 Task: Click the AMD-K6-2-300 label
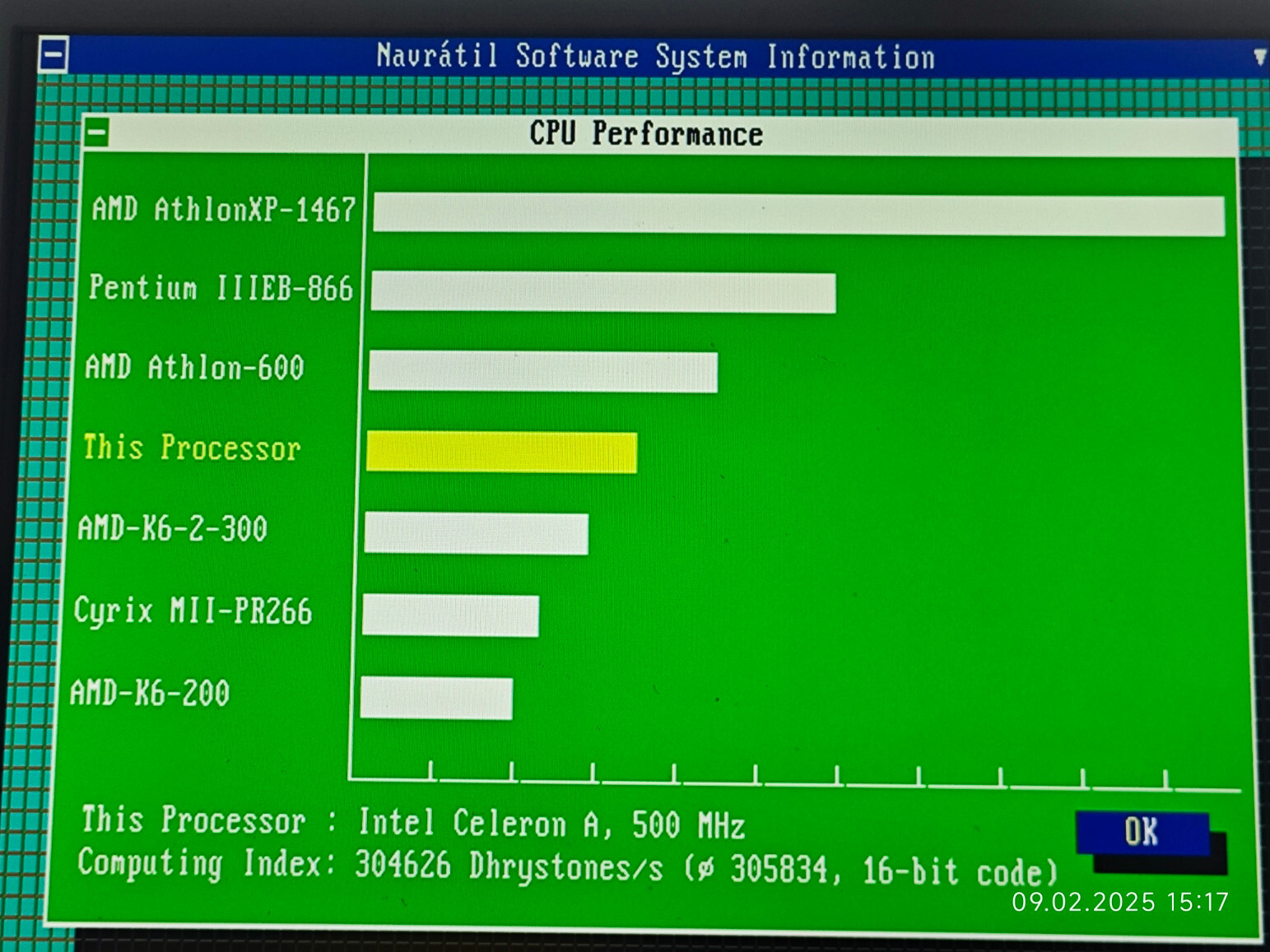click(x=172, y=528)
